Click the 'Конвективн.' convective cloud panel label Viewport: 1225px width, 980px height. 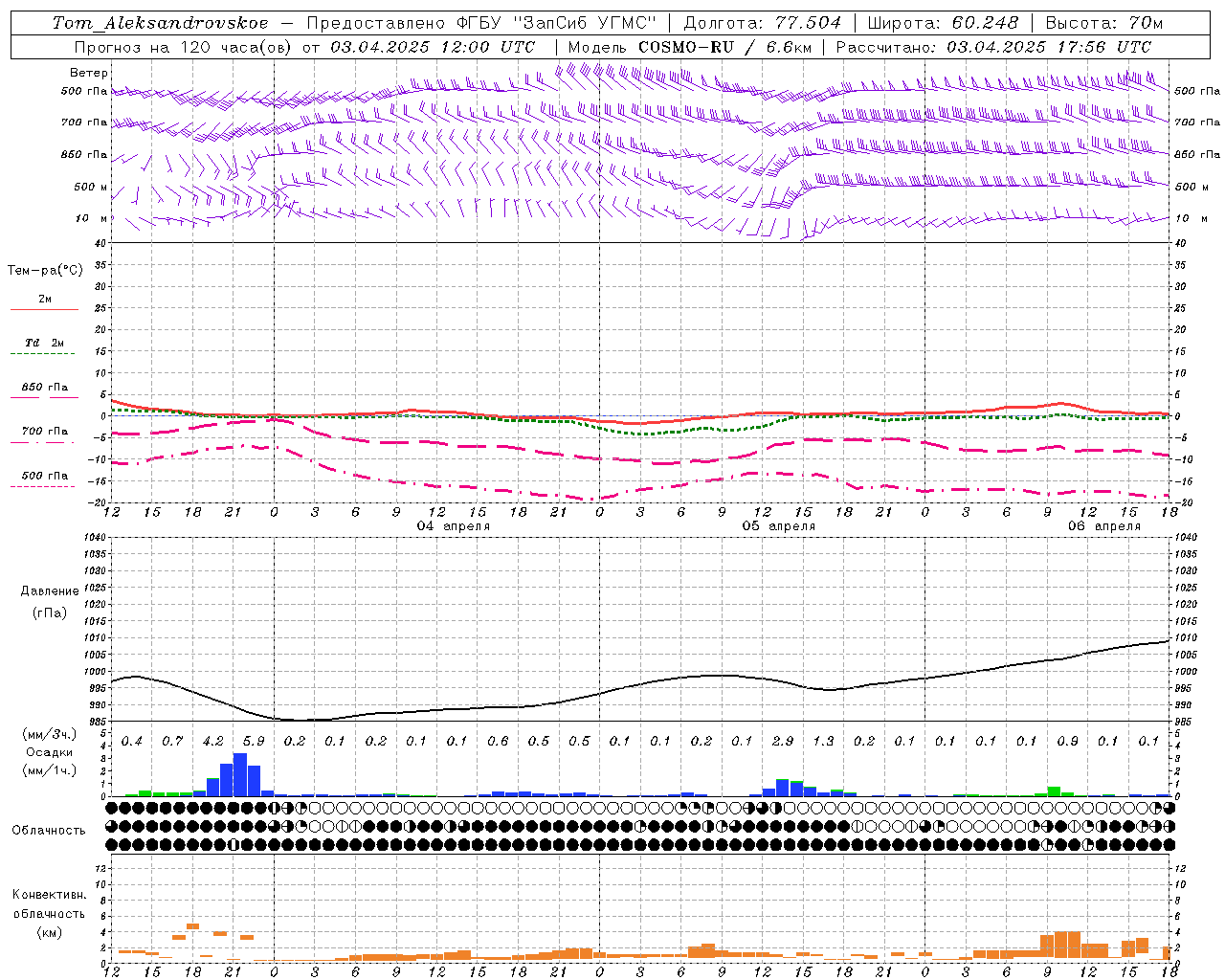49,895
